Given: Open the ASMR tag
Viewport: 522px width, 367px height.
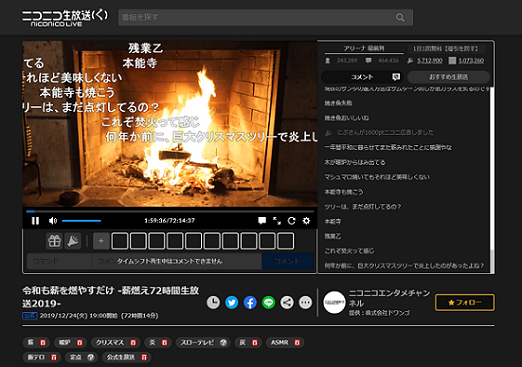Looking at the screenshot, I should [x=279, y=342].
